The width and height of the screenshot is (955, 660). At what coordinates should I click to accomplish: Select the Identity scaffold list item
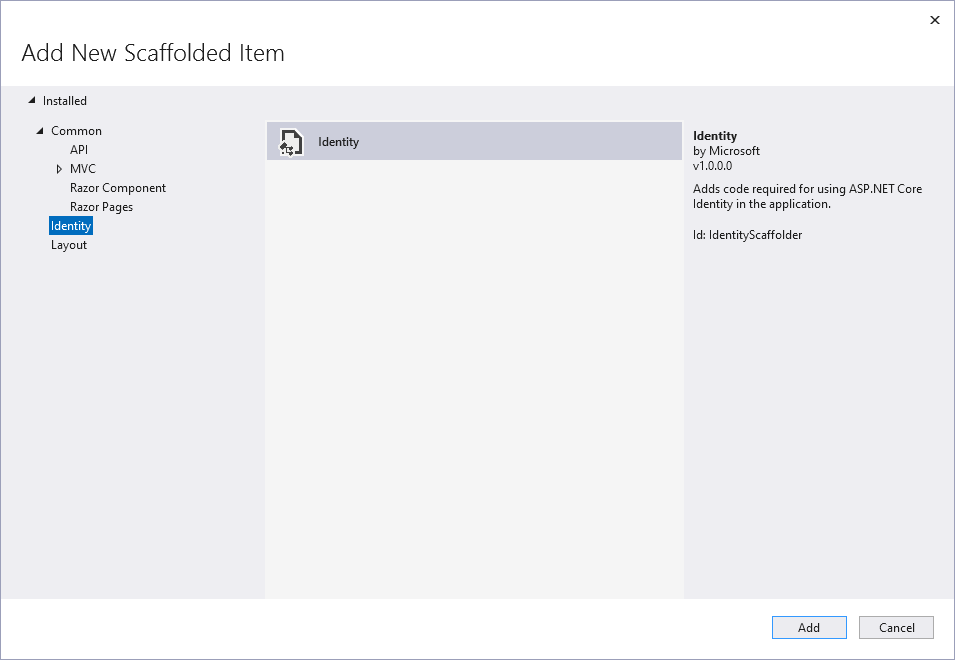pyautogui.click(x=474, y=141)
